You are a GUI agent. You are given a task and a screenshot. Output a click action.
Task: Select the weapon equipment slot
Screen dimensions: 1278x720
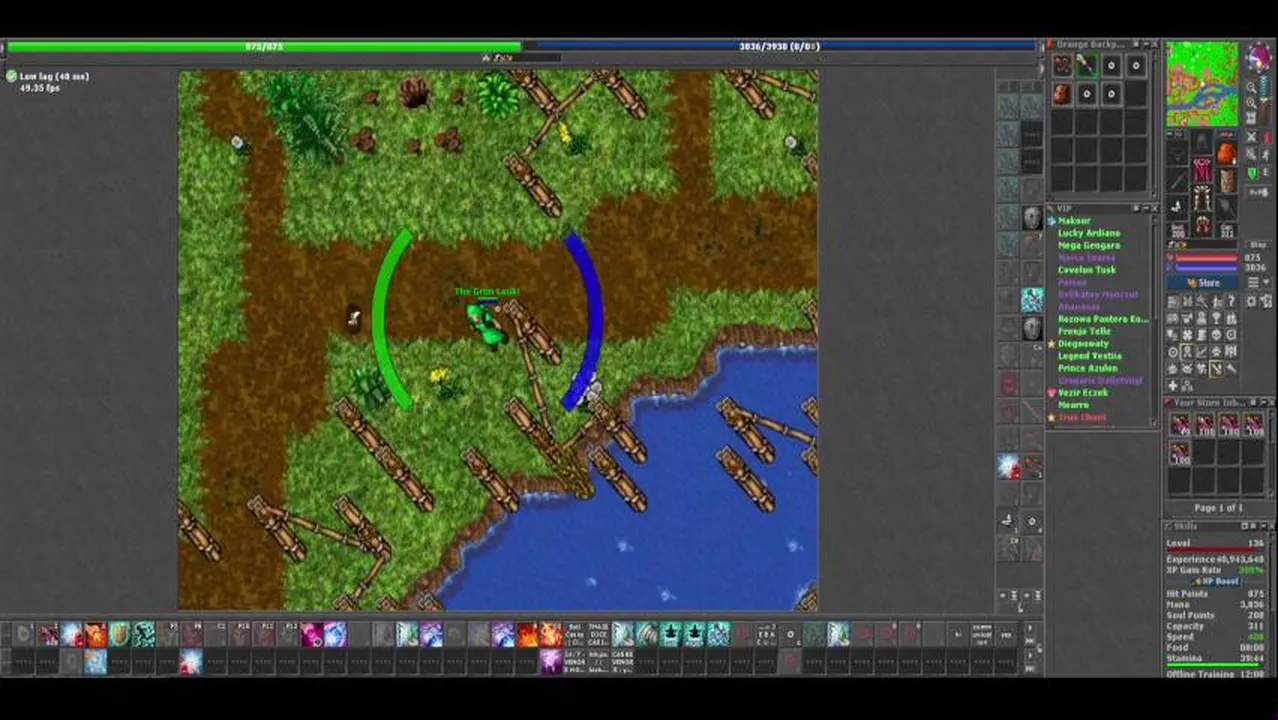tap(1177, 180)
